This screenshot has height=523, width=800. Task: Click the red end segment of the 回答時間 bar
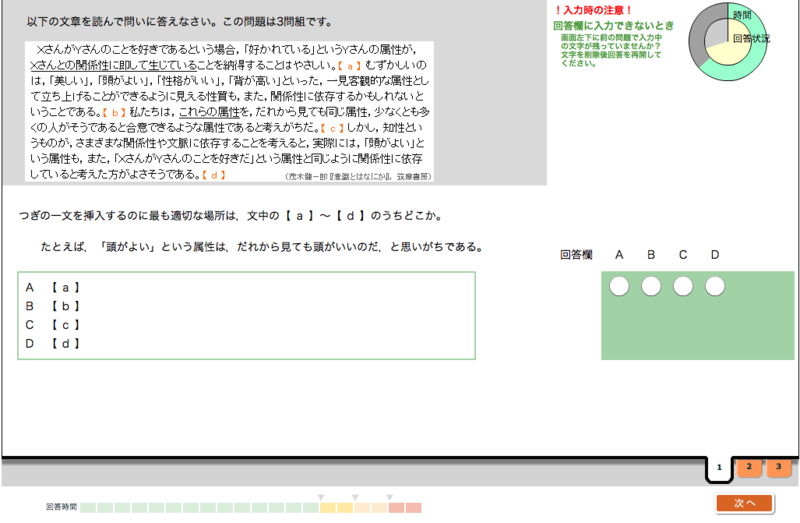point(413,508)
